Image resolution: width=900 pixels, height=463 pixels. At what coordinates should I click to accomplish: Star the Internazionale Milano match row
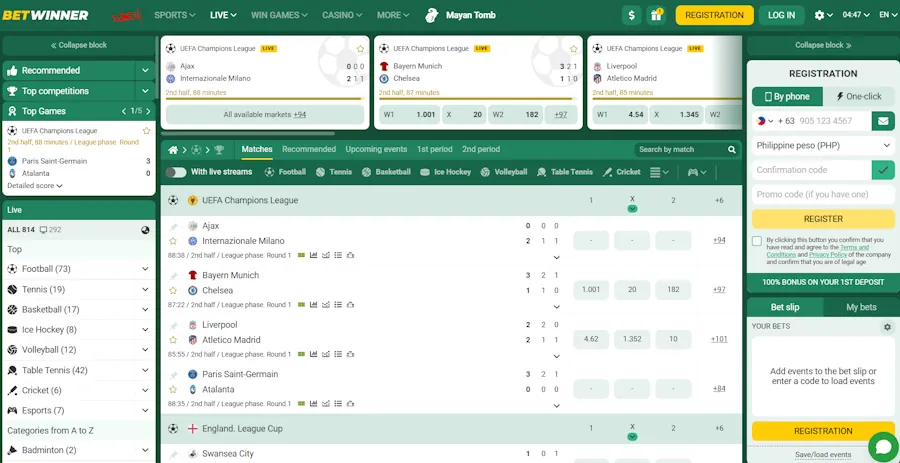pos(173,242)
